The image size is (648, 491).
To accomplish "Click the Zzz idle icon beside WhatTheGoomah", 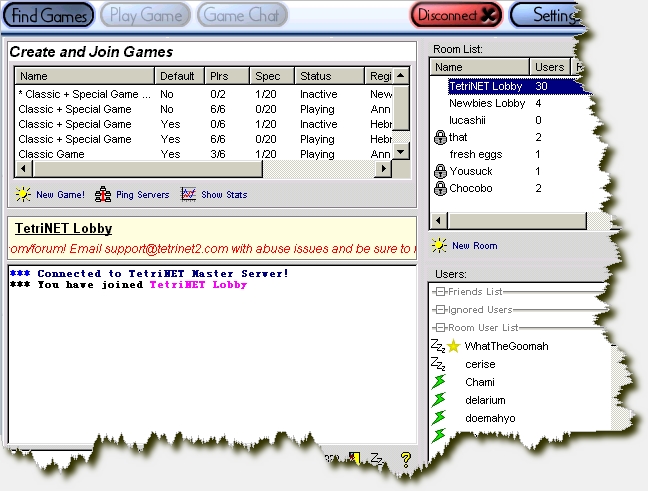I will coord(438,346).
